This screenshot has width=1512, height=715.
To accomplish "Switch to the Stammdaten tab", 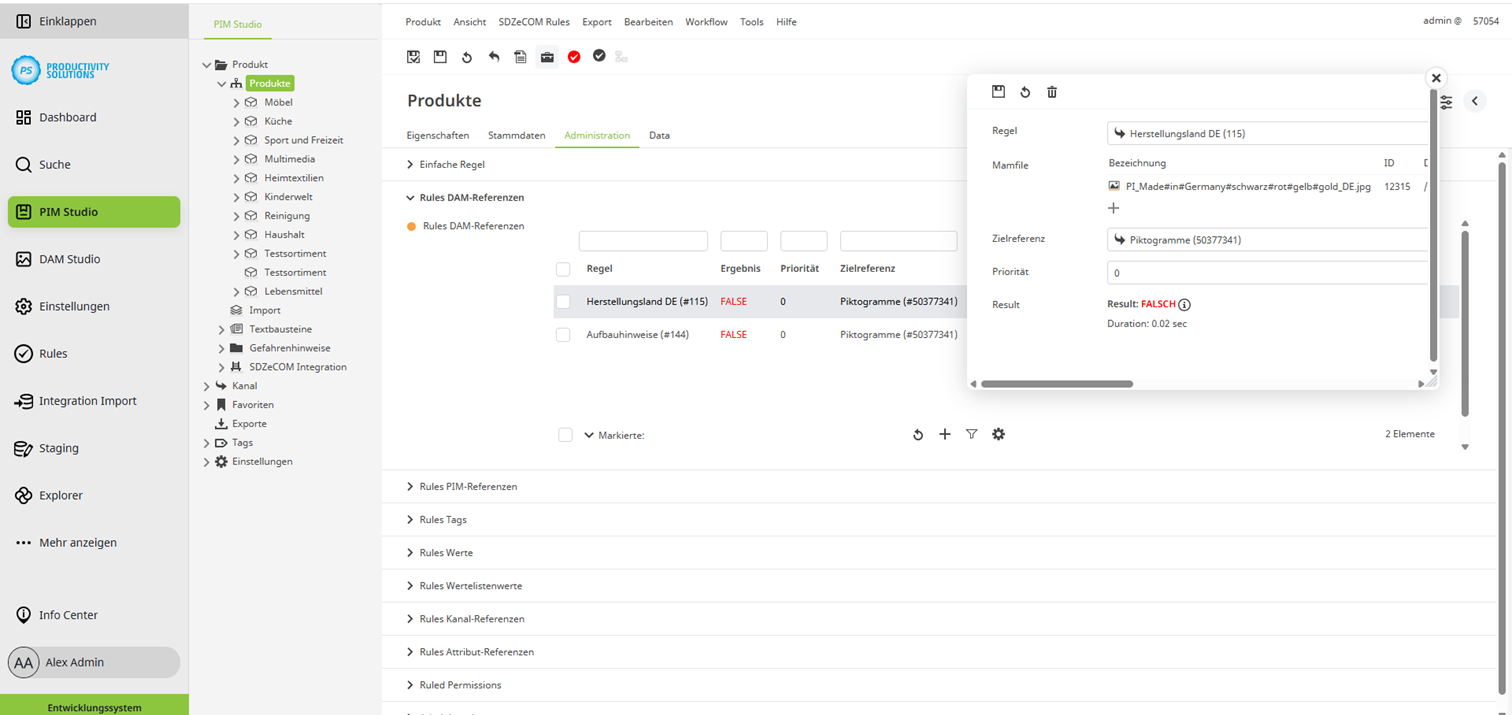I will [x=516, y=135].
